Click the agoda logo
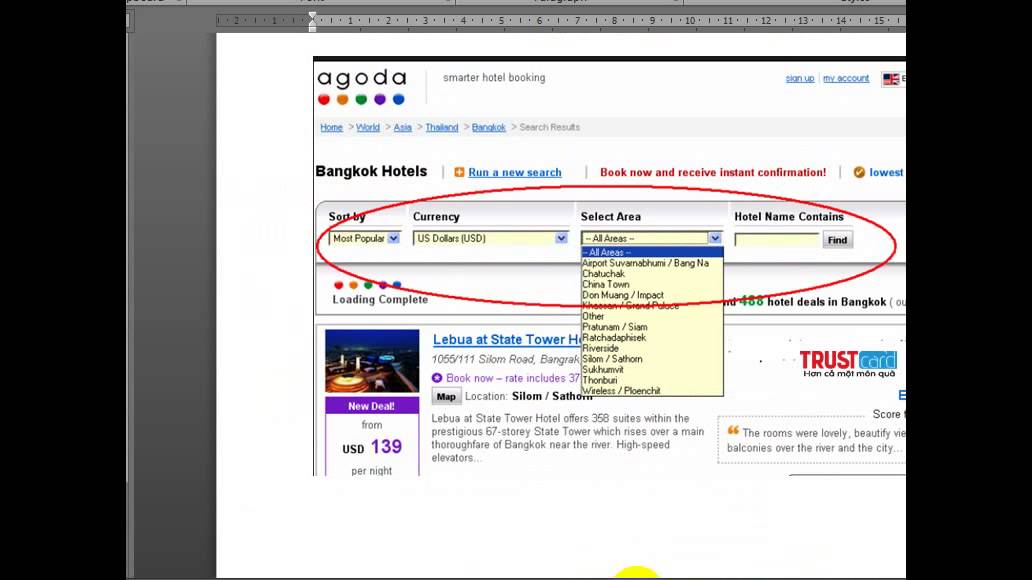 [362, 87]
